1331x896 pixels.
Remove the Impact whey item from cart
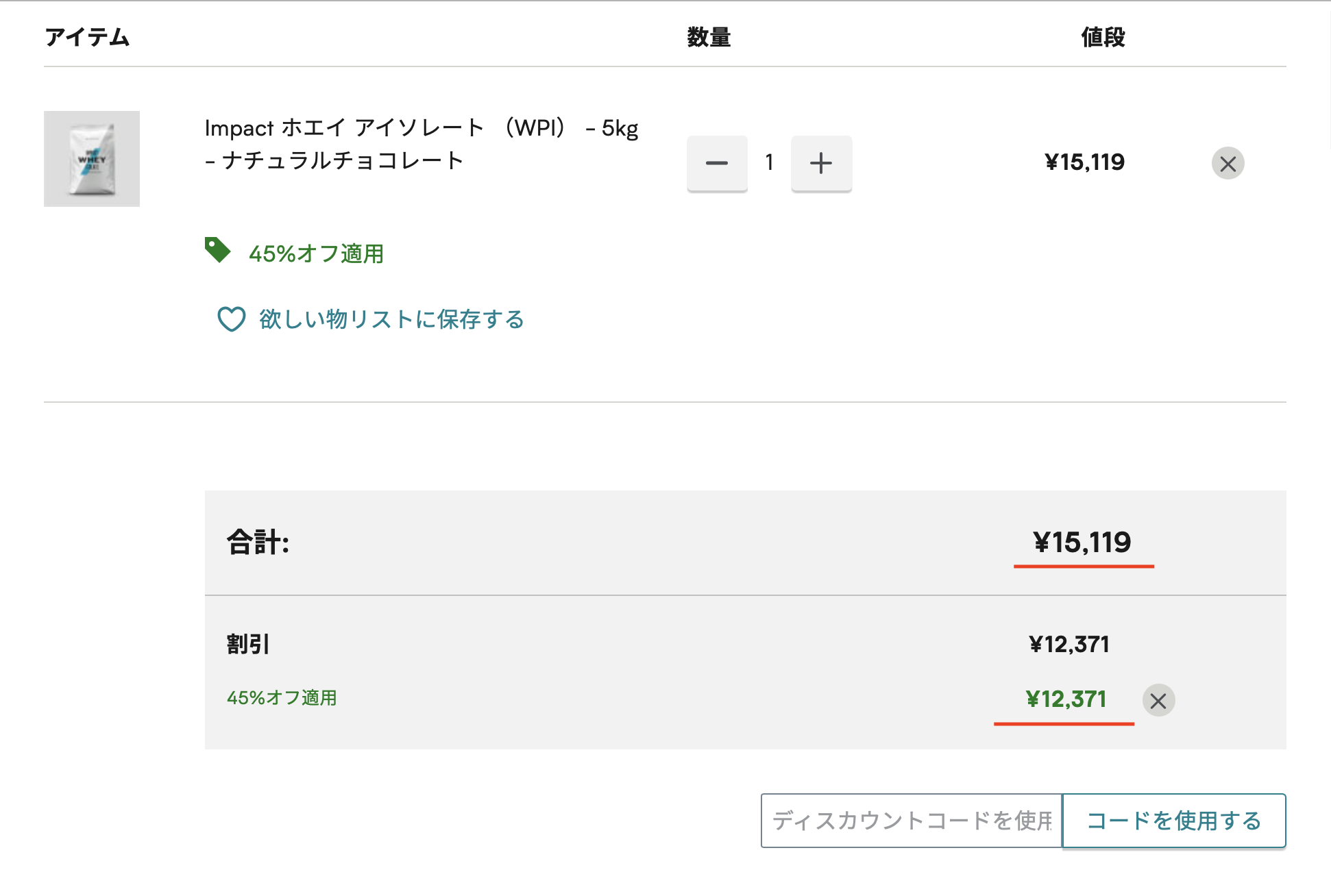(x=1228, y=163)
